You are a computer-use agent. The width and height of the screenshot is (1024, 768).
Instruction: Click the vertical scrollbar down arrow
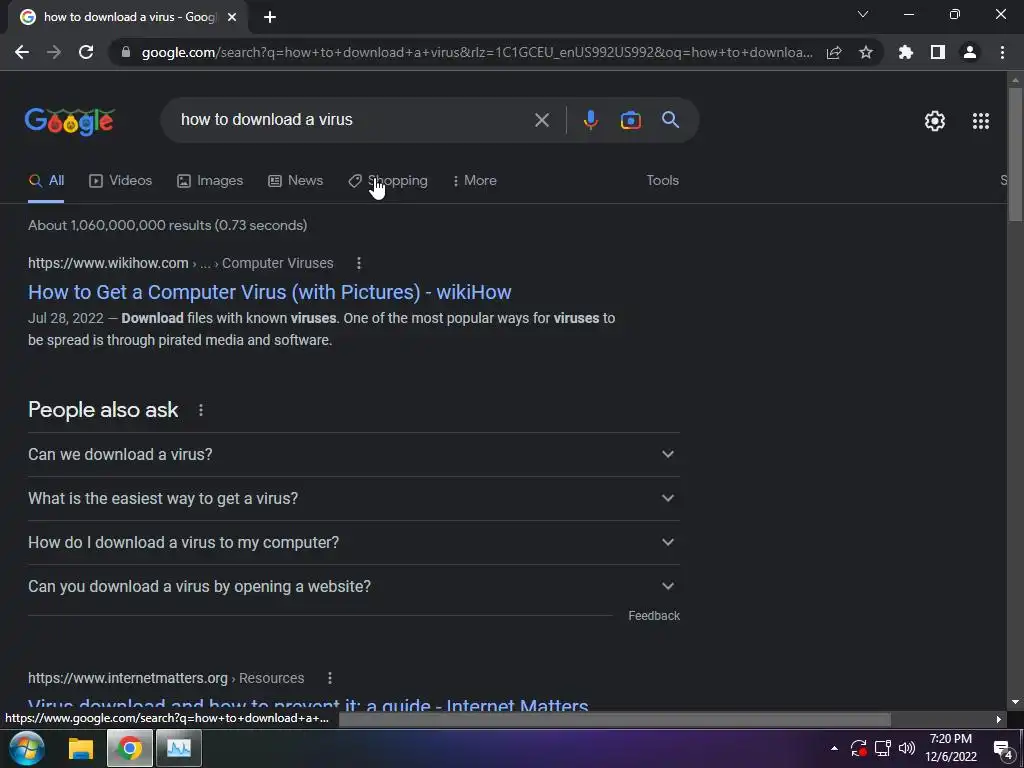tap(1015, 702)
